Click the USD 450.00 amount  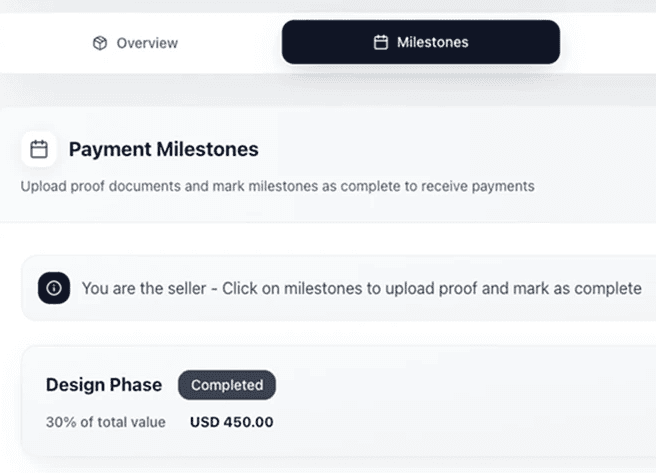tap(231, 422)
